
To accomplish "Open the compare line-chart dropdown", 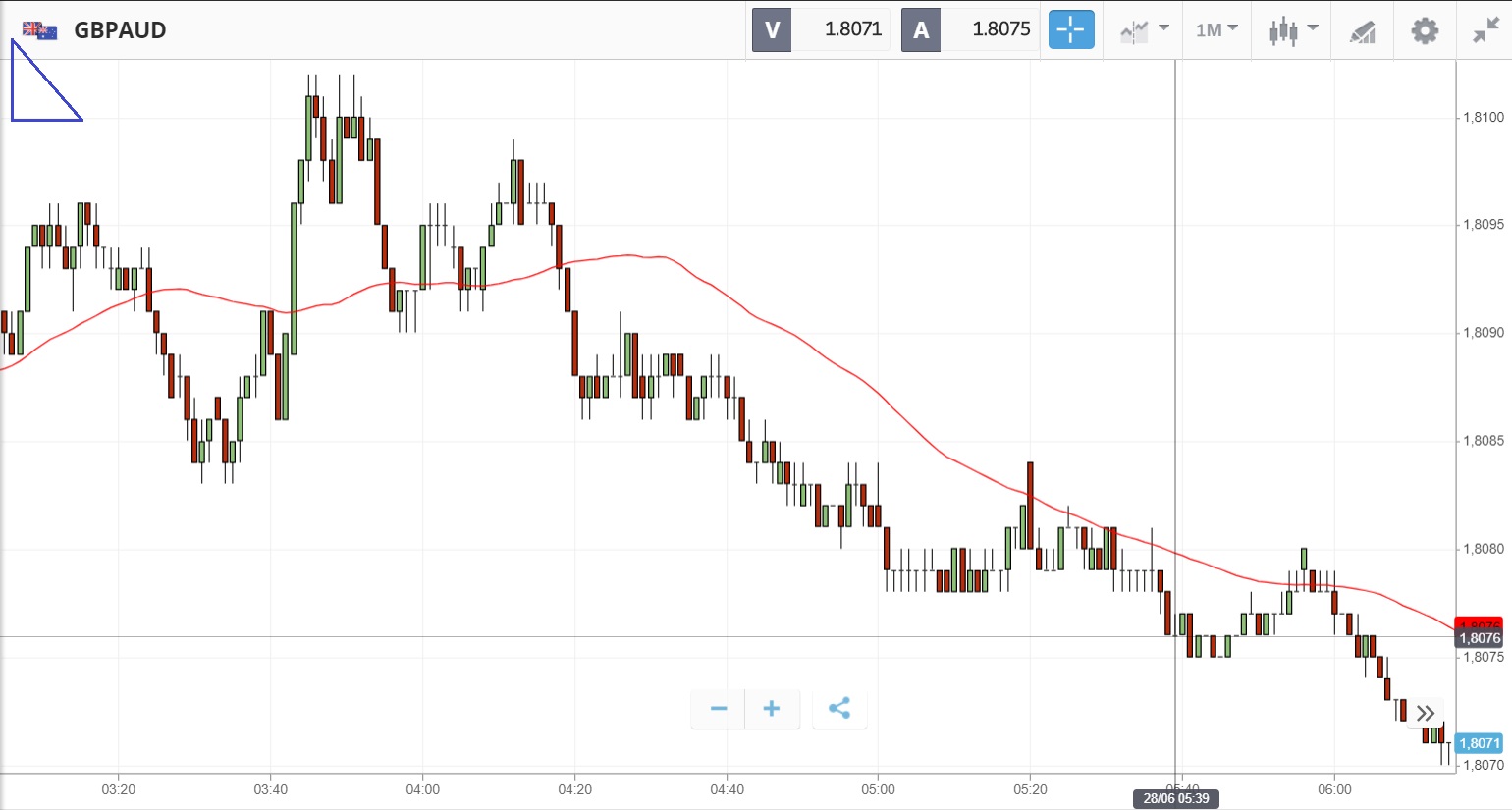I will pos(1144,30).
